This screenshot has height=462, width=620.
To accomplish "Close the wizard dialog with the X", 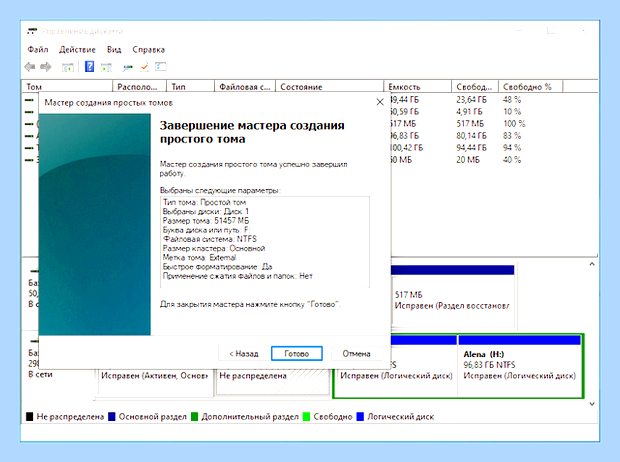I will pyautogui.click(x=380, y=102).
